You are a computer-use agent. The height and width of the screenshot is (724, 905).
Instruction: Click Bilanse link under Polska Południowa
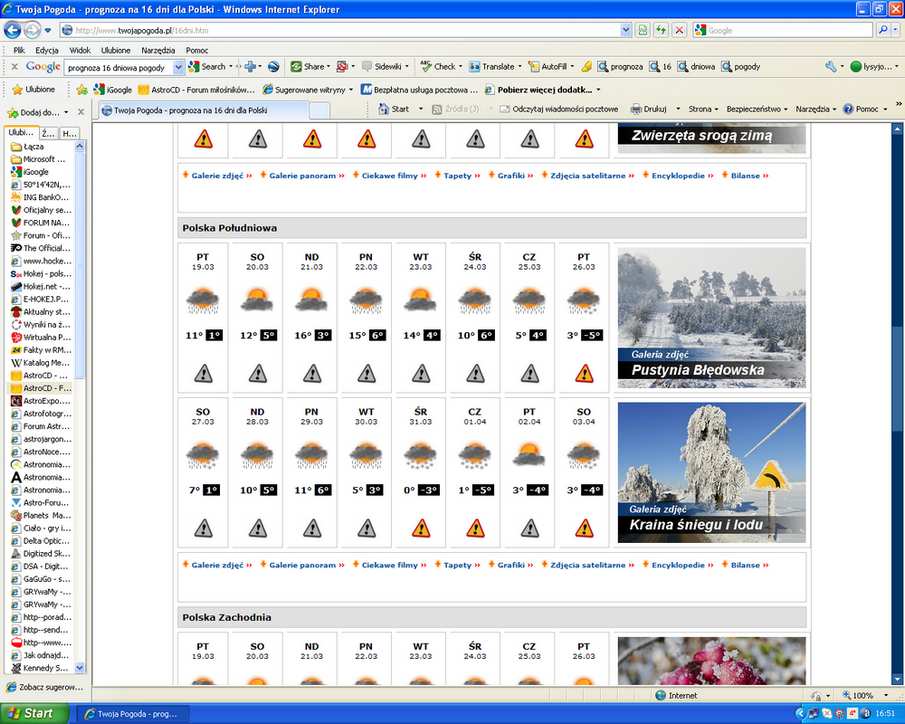tap(745, 565)
